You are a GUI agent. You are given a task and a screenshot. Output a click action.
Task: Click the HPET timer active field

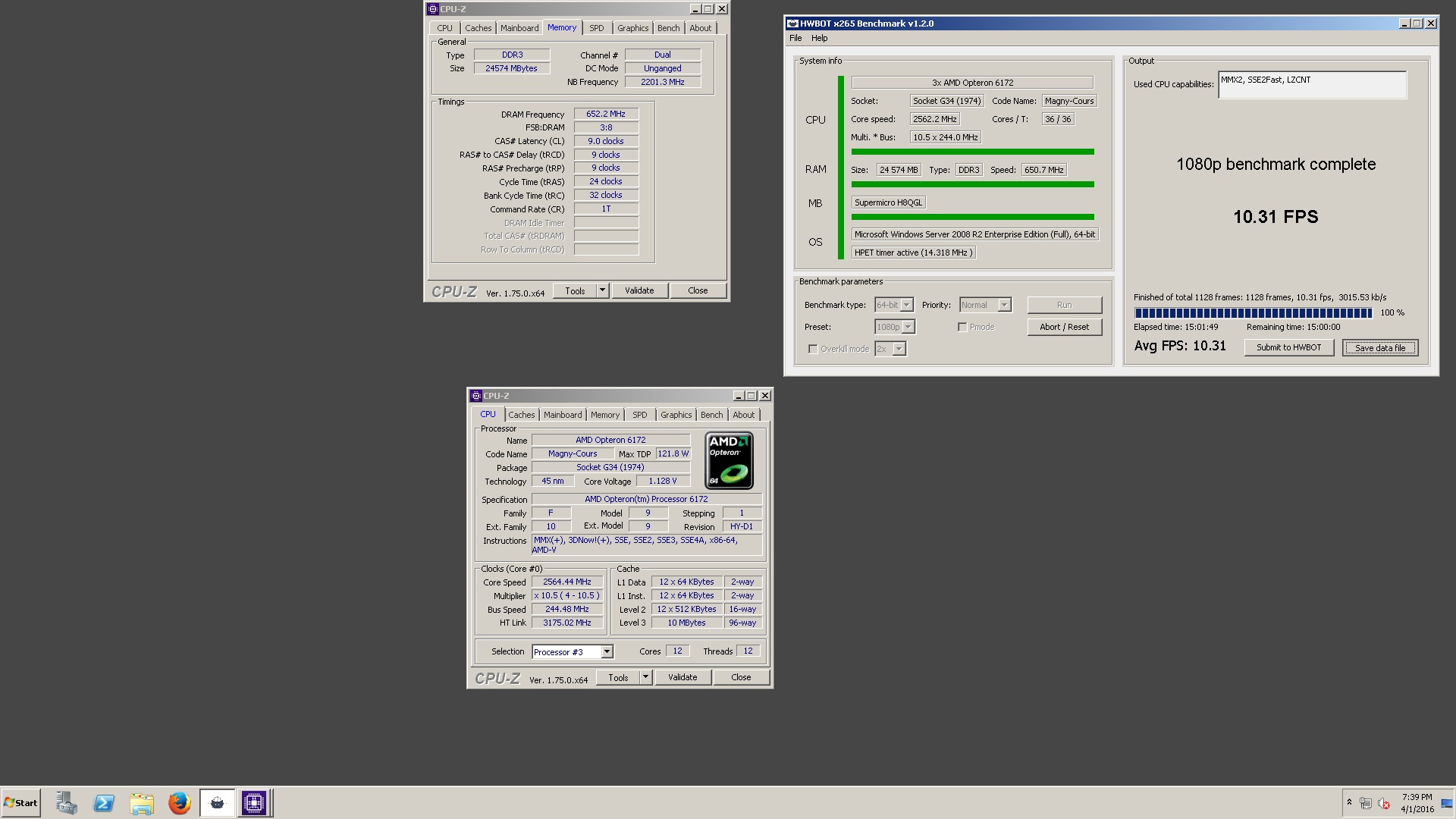click(x=913, y=253)
